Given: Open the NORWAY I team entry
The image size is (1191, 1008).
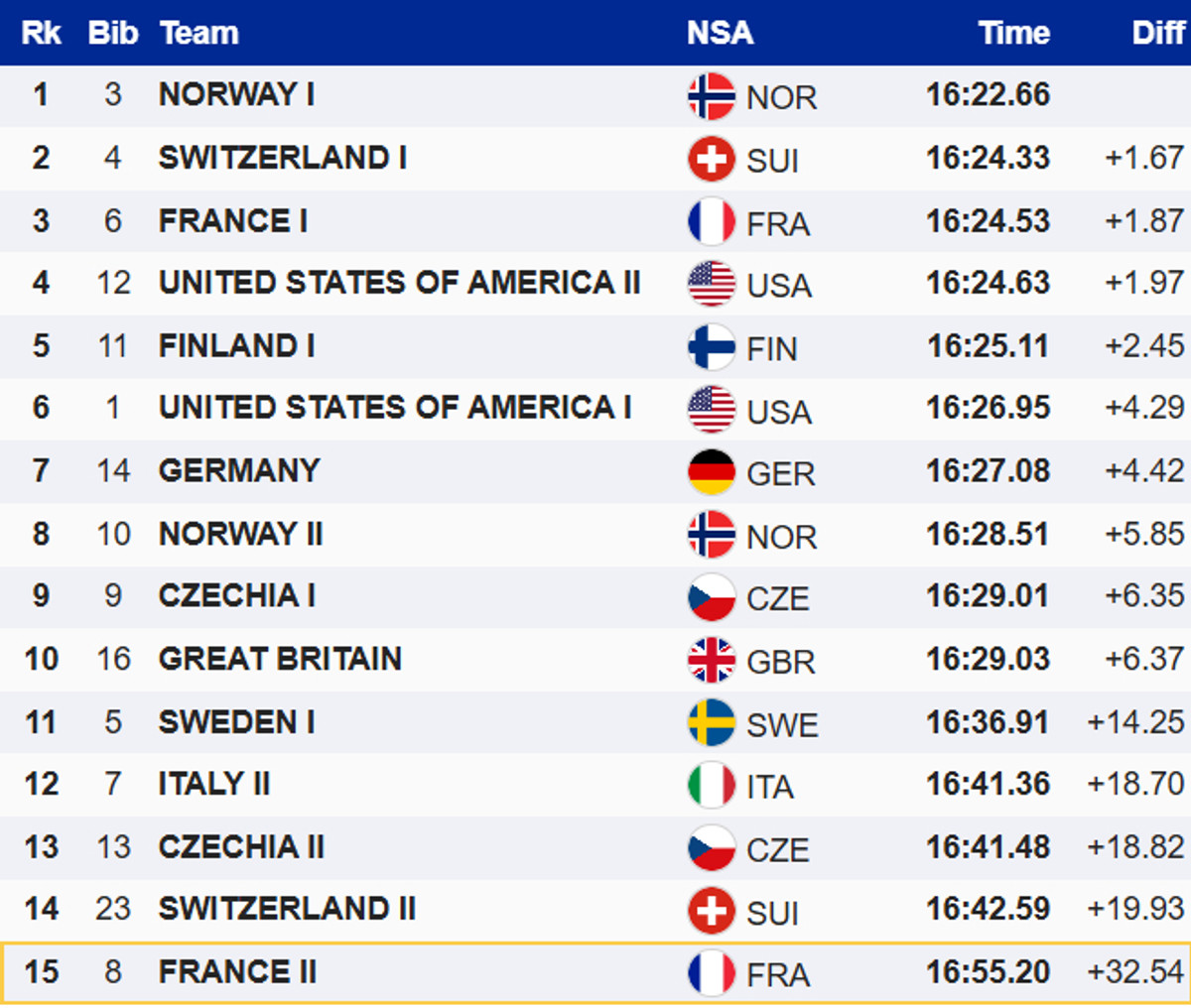Looking at the screenshot, I should (236, 94).
